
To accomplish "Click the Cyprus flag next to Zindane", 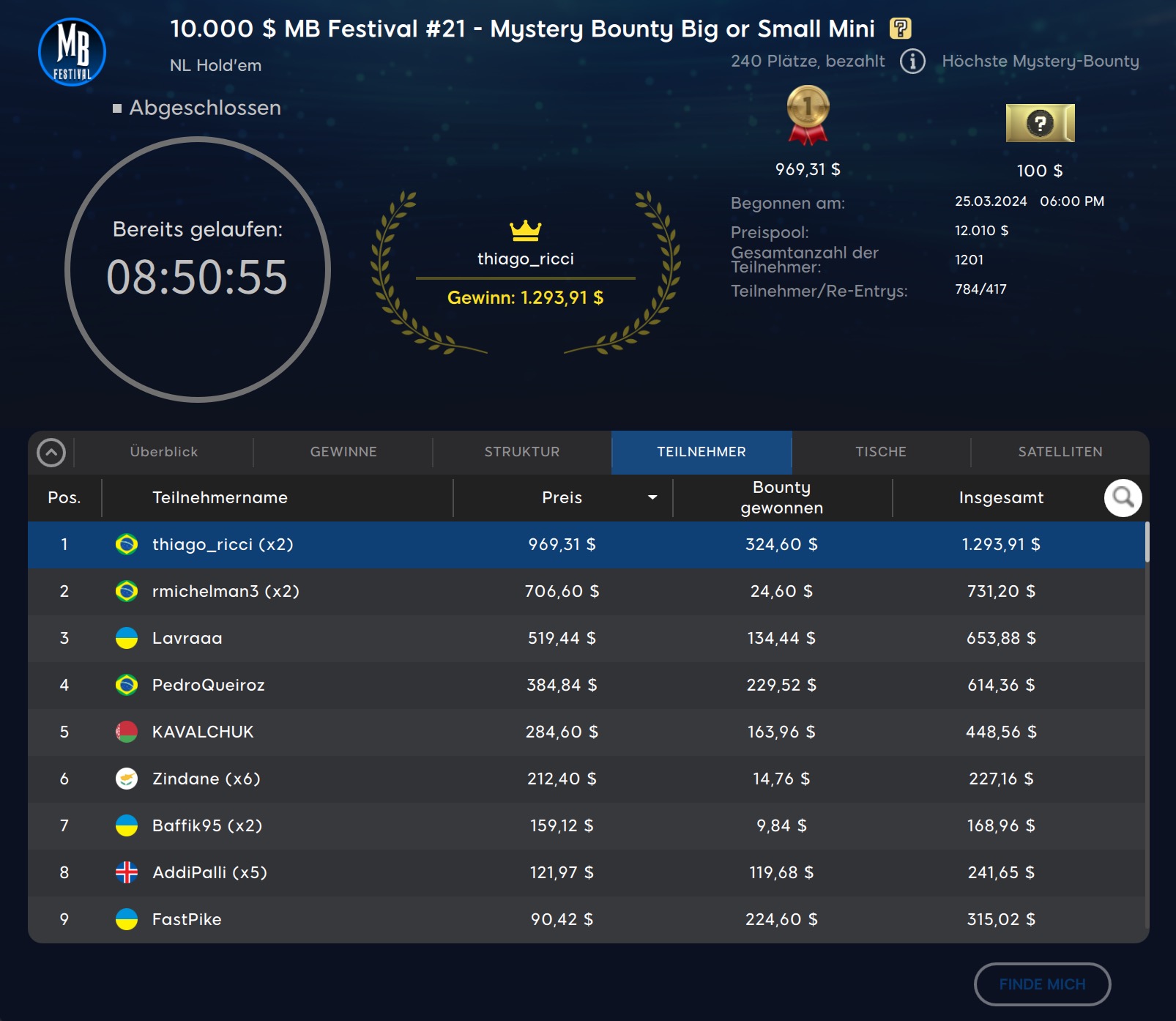I will pyautogui.click(x=127, y=779).
